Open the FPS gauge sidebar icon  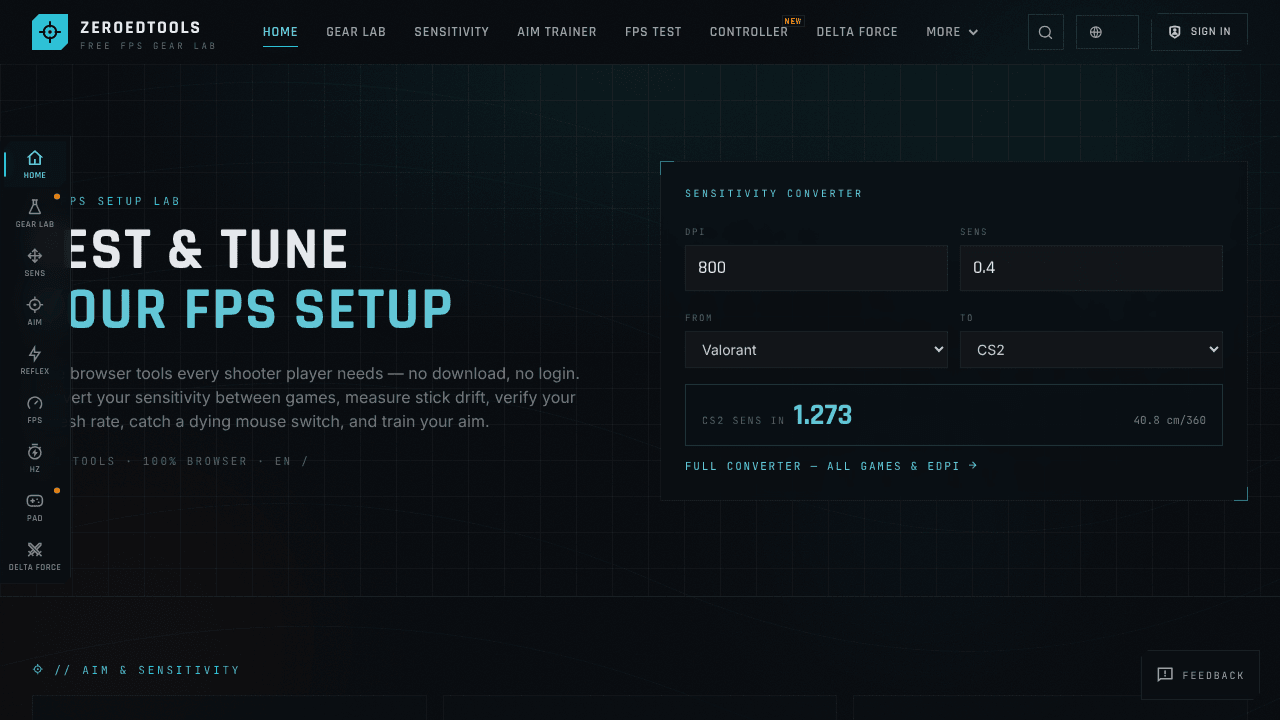pyautogui.click(x=35, y=403)
